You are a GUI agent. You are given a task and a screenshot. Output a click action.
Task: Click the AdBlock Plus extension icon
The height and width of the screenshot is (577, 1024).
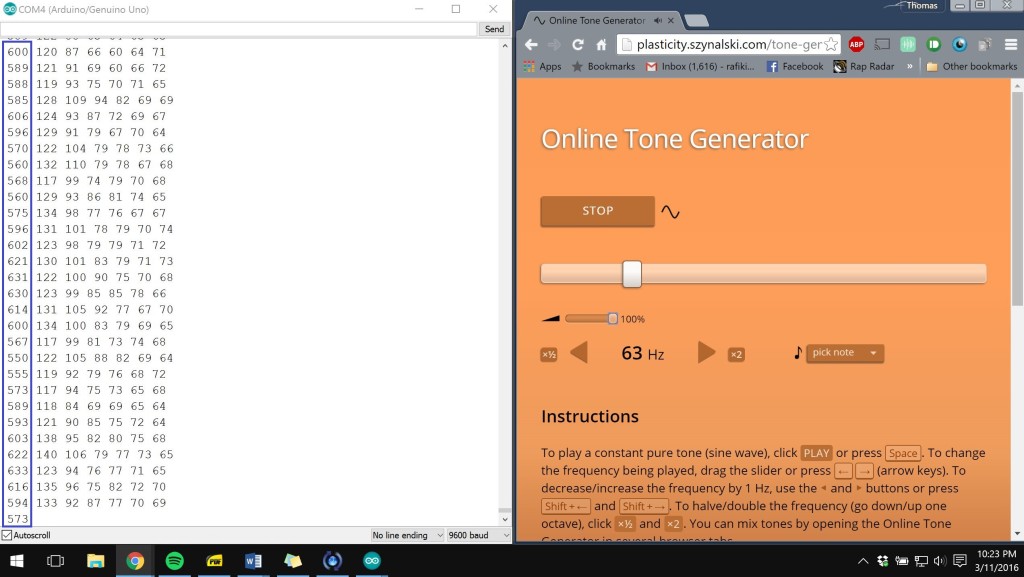point(856,45)
